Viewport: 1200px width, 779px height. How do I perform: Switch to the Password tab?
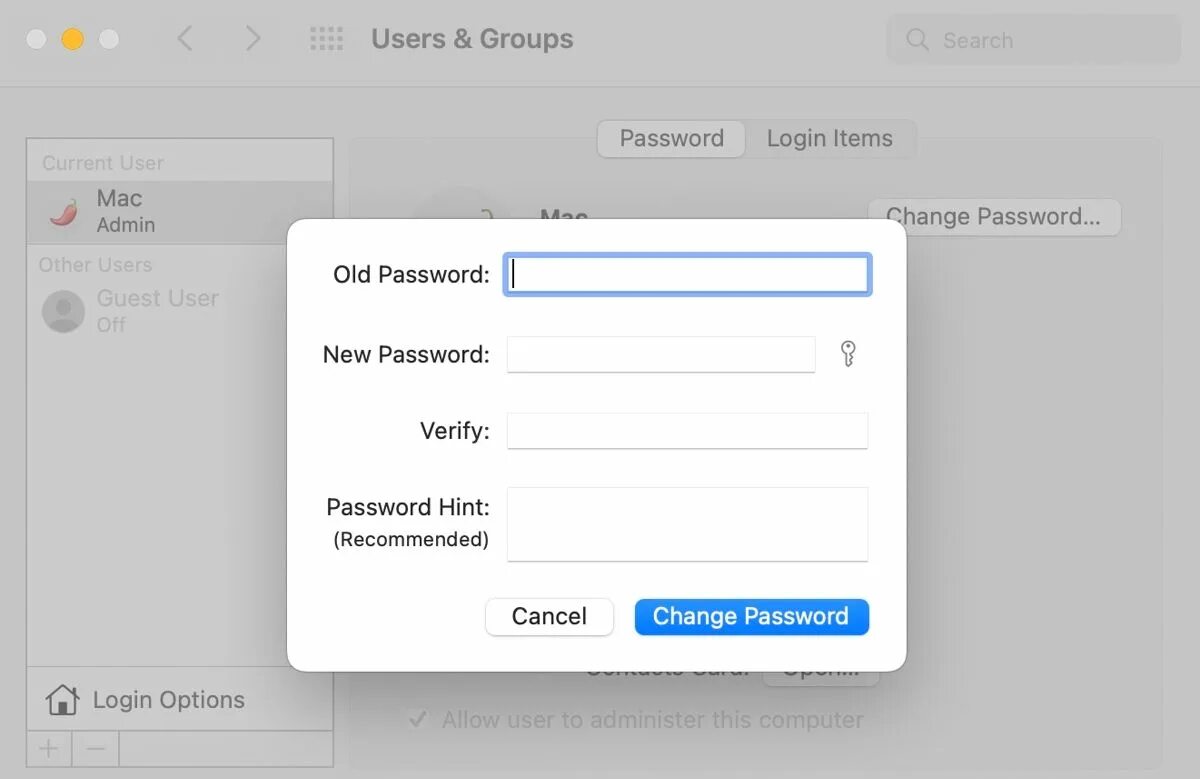point(671,139)
